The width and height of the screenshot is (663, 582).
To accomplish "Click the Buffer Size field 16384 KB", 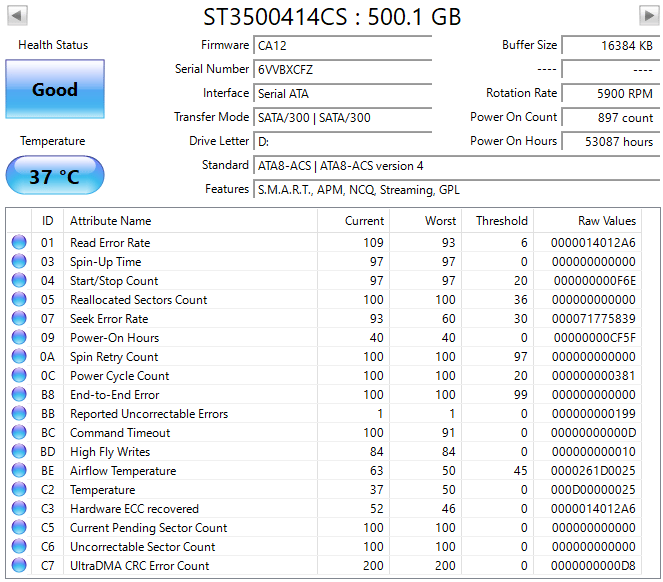I will [x=611, y=45].
